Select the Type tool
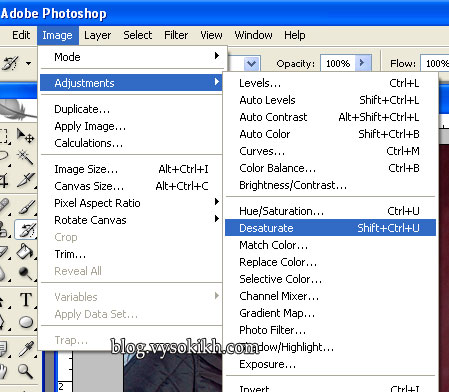 tap(25, 300)
